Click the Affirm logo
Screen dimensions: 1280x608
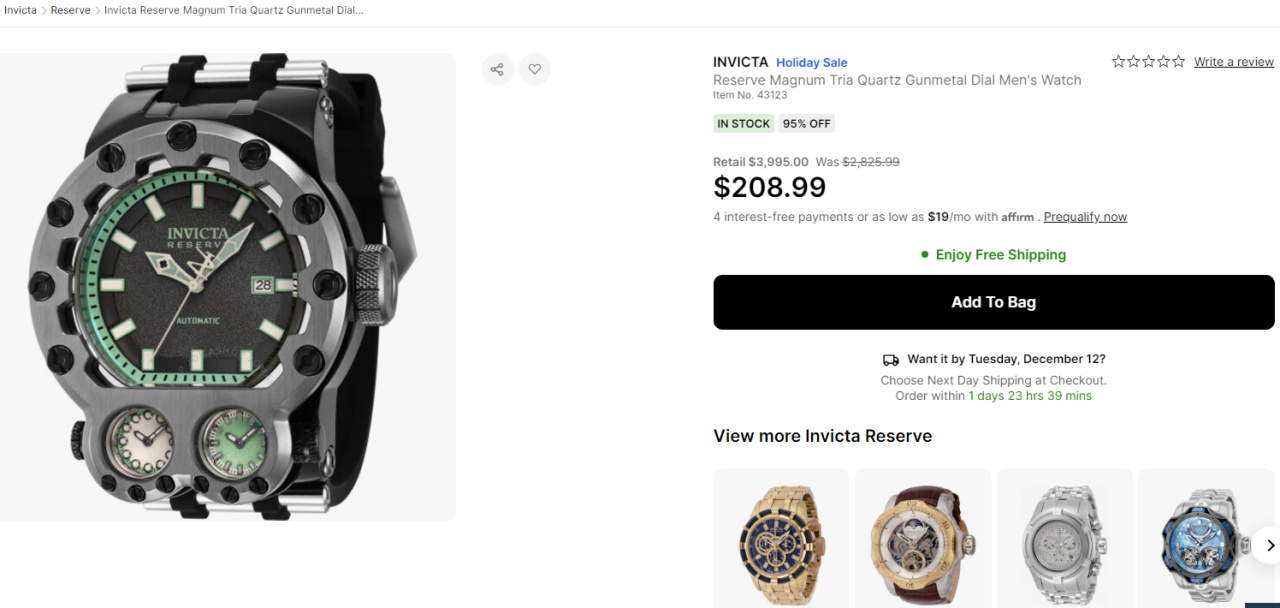(x=1018, y=217)
